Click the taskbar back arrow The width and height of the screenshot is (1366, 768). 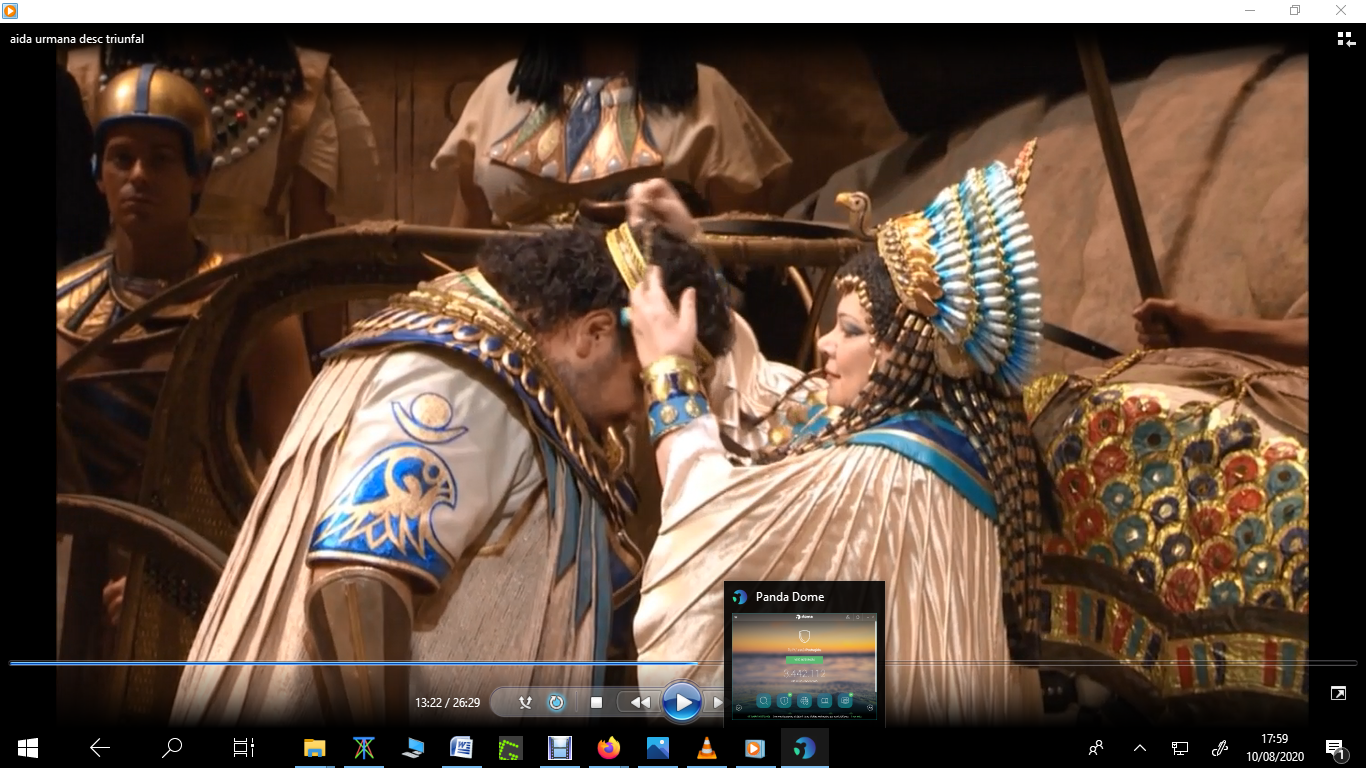click(x=99, y=747)
